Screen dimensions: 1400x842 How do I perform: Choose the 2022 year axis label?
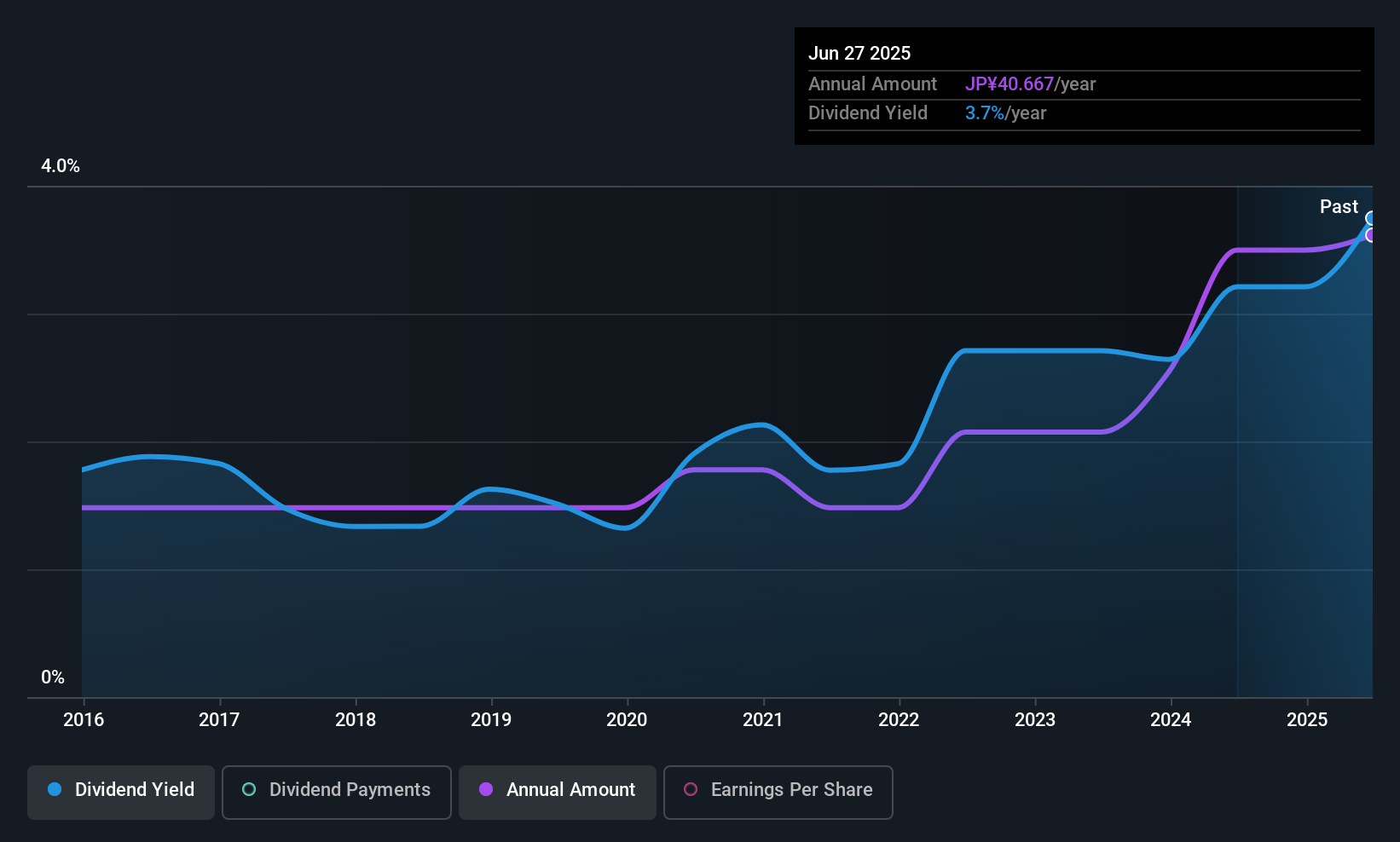click(899, 720)
